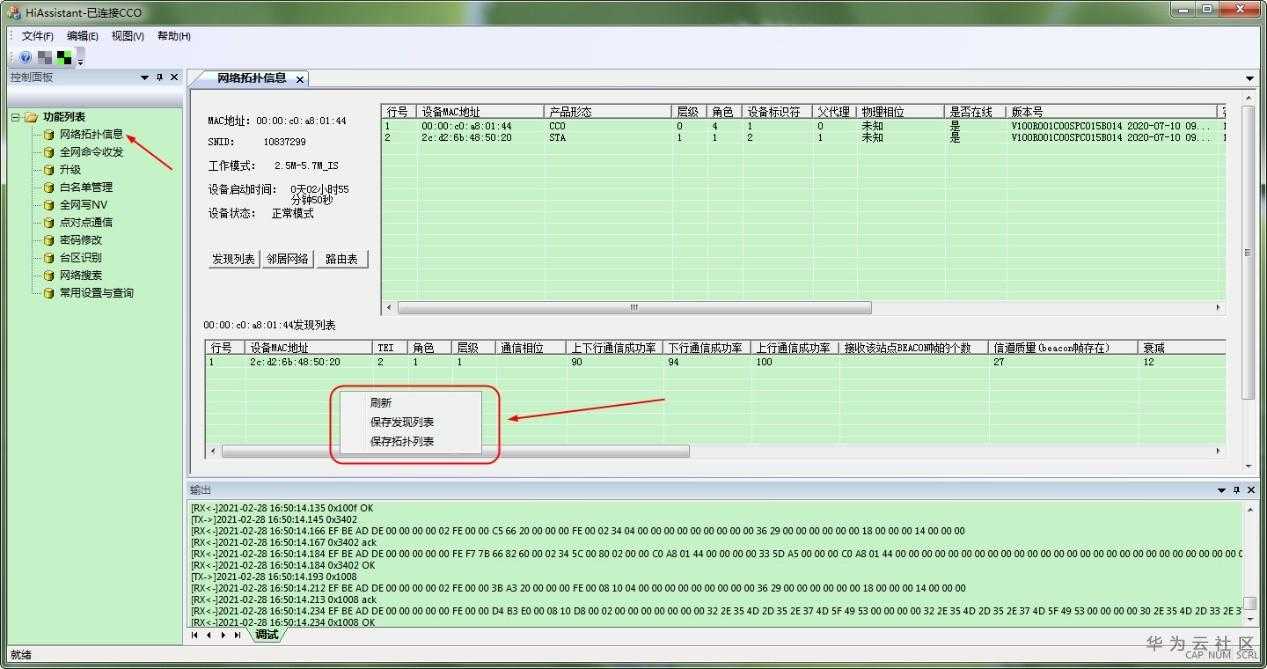Image resolution: width=1267 pixels, height=669 pixels.
Task: Select 台区识别 in the function tree
Action: point(81,257)
